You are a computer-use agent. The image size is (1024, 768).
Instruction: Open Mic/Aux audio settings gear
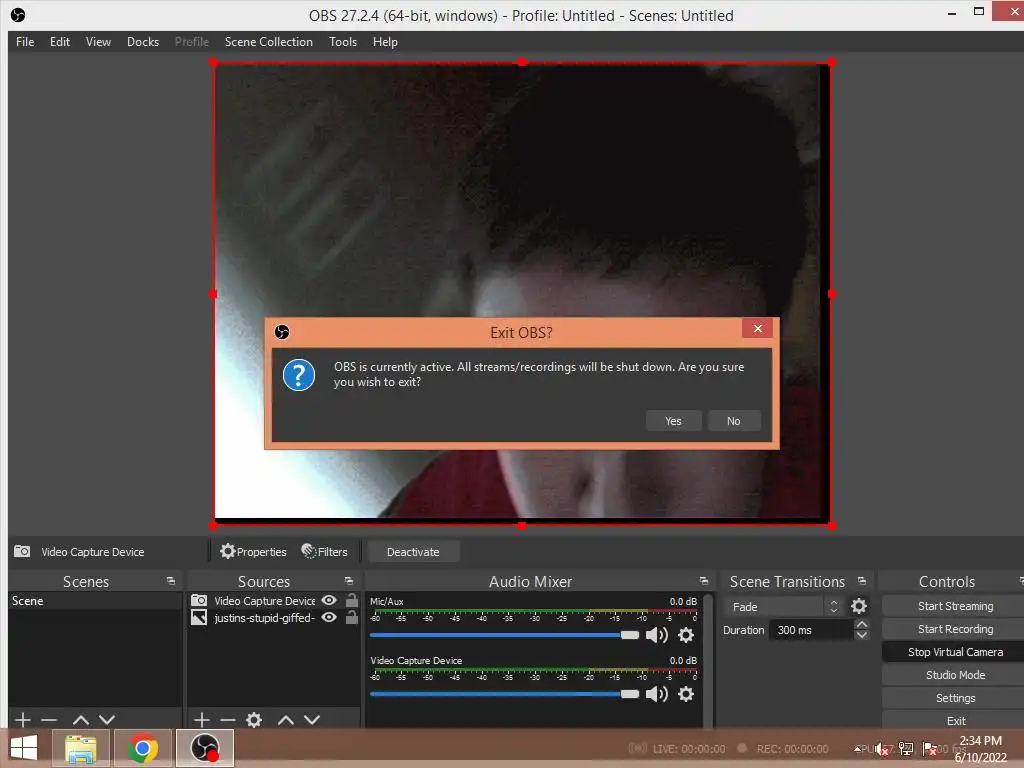686,635
